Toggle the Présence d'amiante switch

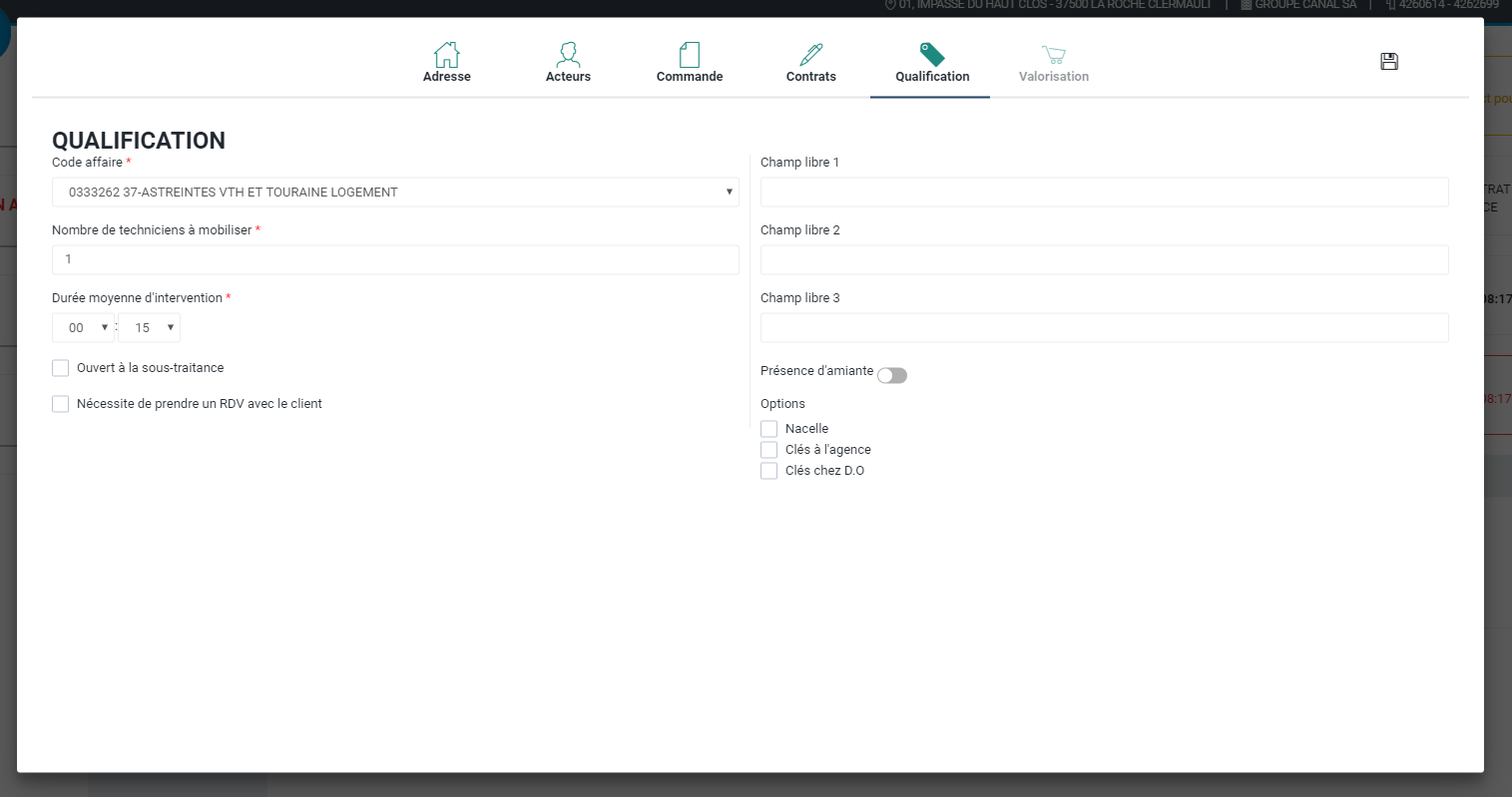(892, 375)
